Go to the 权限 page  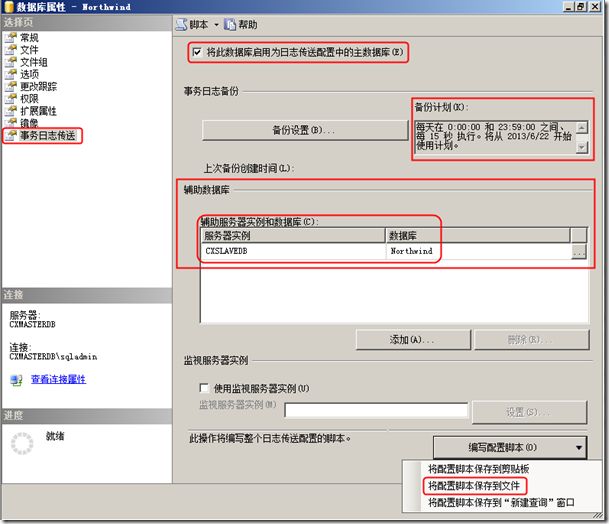coord(29,99)
